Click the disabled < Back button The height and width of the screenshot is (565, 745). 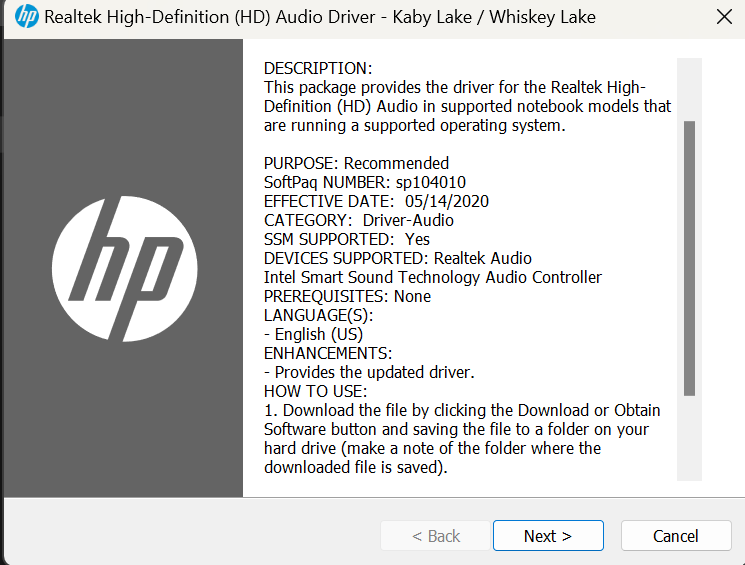(435, 536)
